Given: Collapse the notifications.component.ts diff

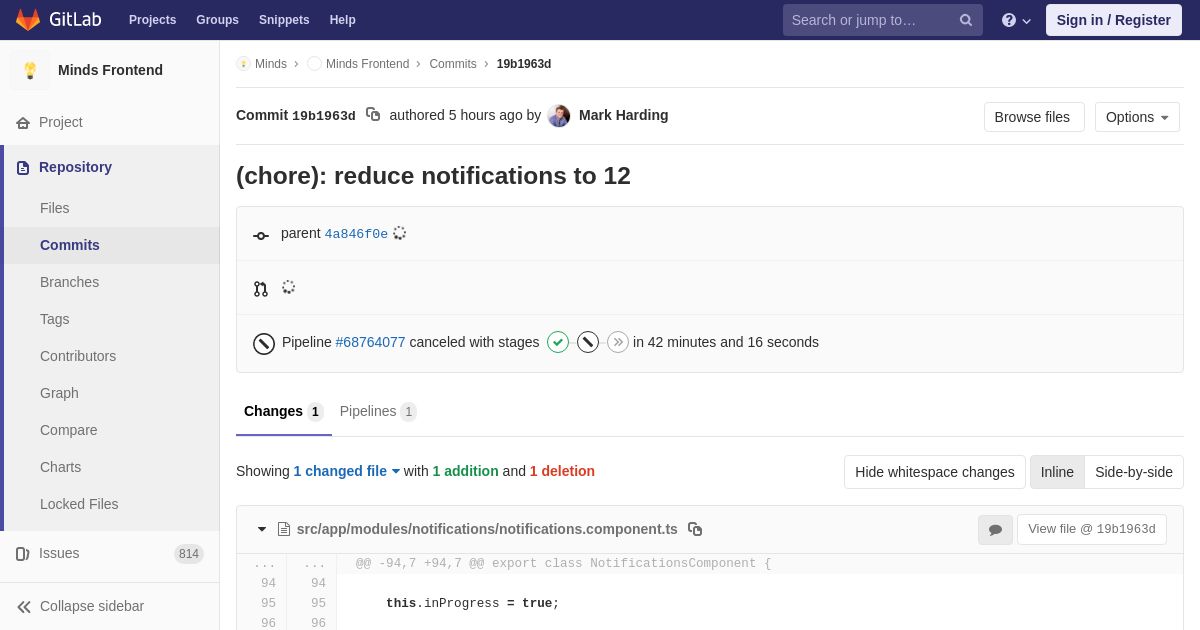Looking at the screenshot, I should (262, 529).
